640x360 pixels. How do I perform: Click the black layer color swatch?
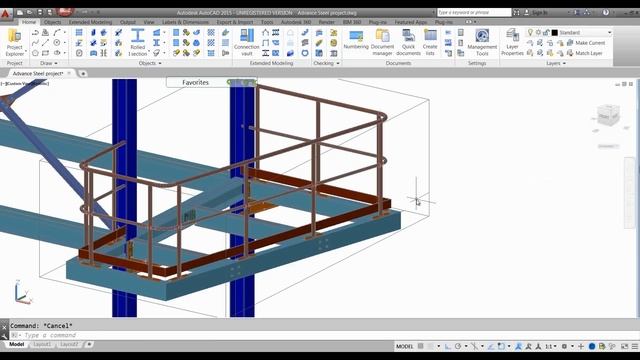pos(555,32)
